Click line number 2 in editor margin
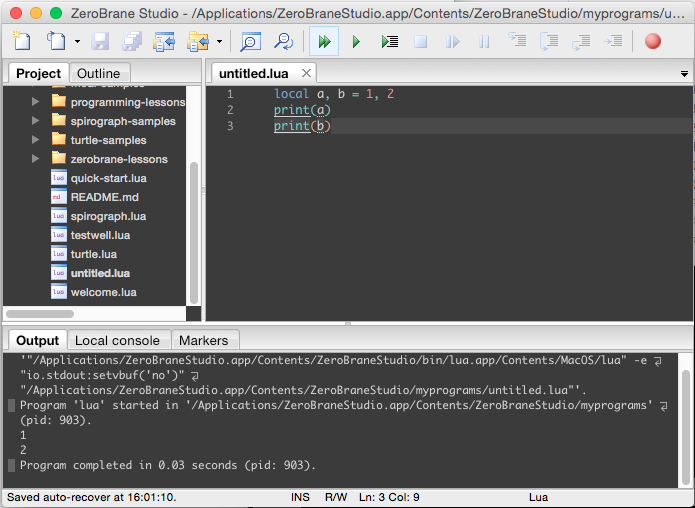 pos(230,110)
